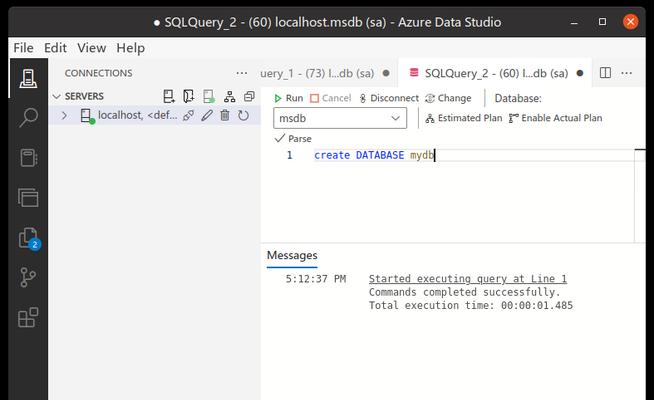Collapse the SERVERS section
Screen dimensions: 654x400
tap(57, 96)
